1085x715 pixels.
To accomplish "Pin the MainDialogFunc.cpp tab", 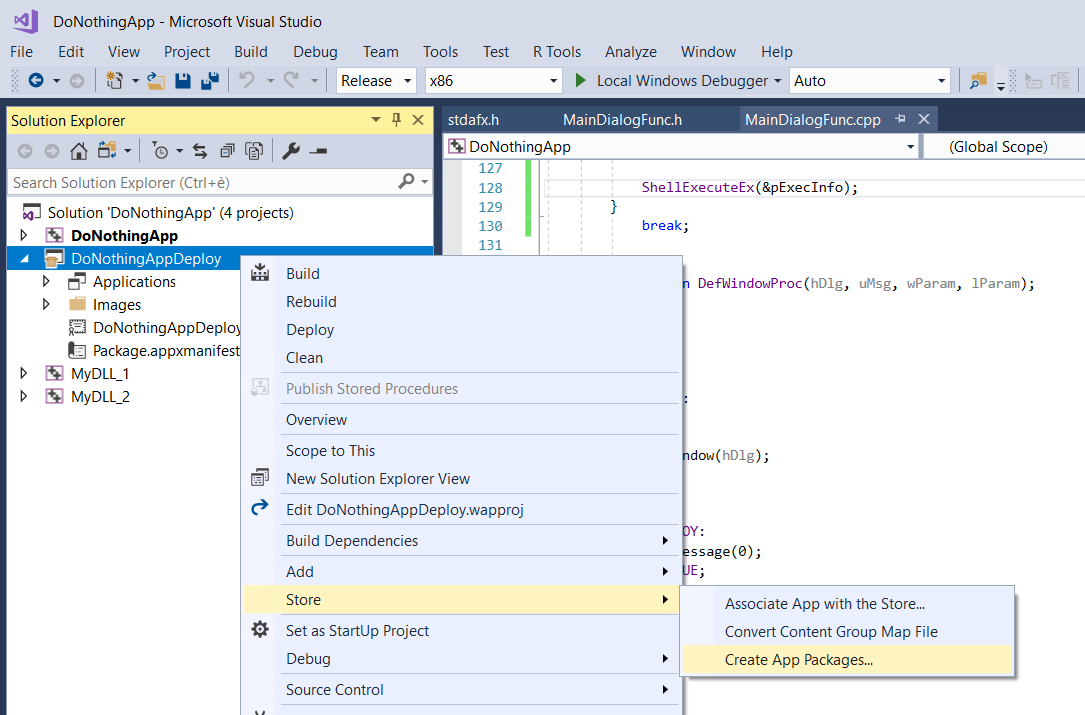I will (x=900, y=119).
